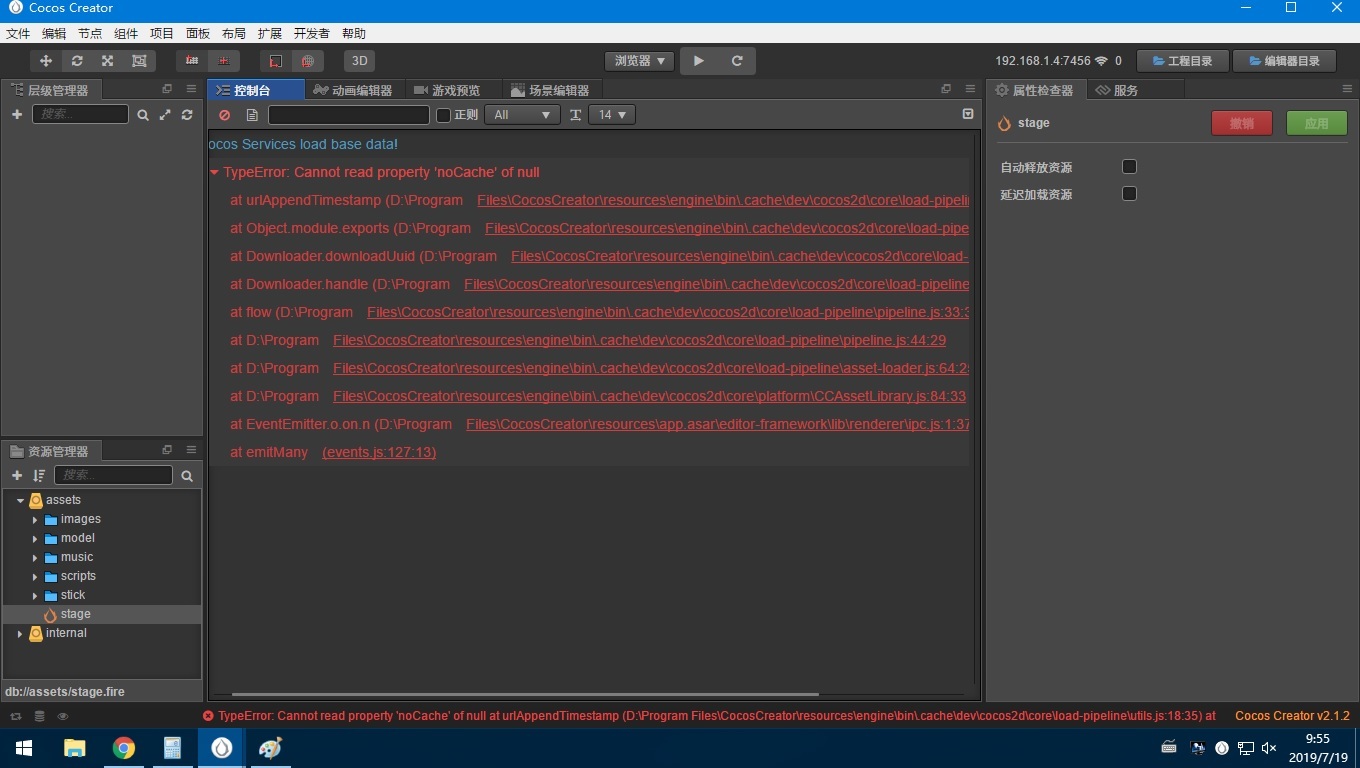Open the console panel hamburger menu

coord(970,89)
